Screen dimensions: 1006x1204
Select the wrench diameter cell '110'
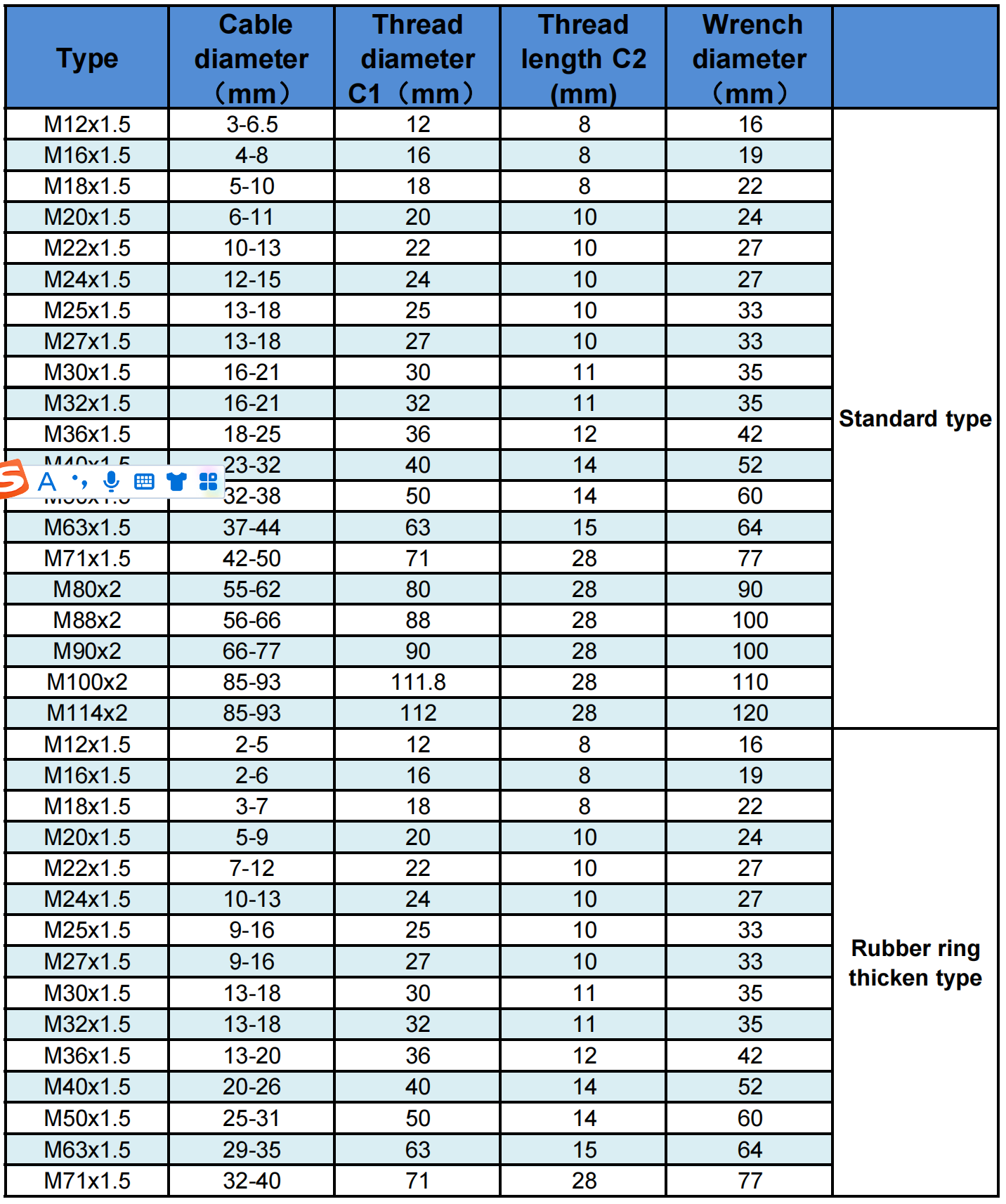750,682
